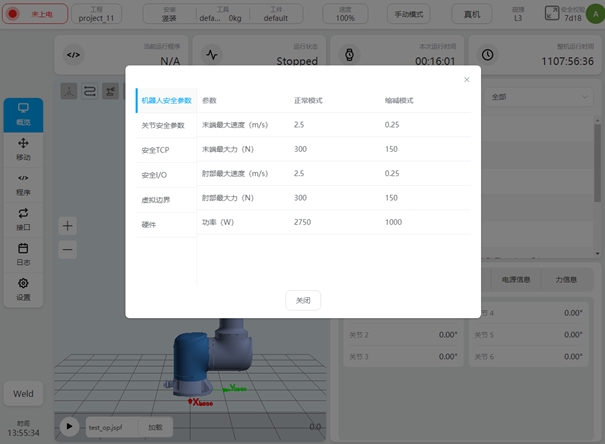Open the 接口 interface sidebar icon

point(23,218)
